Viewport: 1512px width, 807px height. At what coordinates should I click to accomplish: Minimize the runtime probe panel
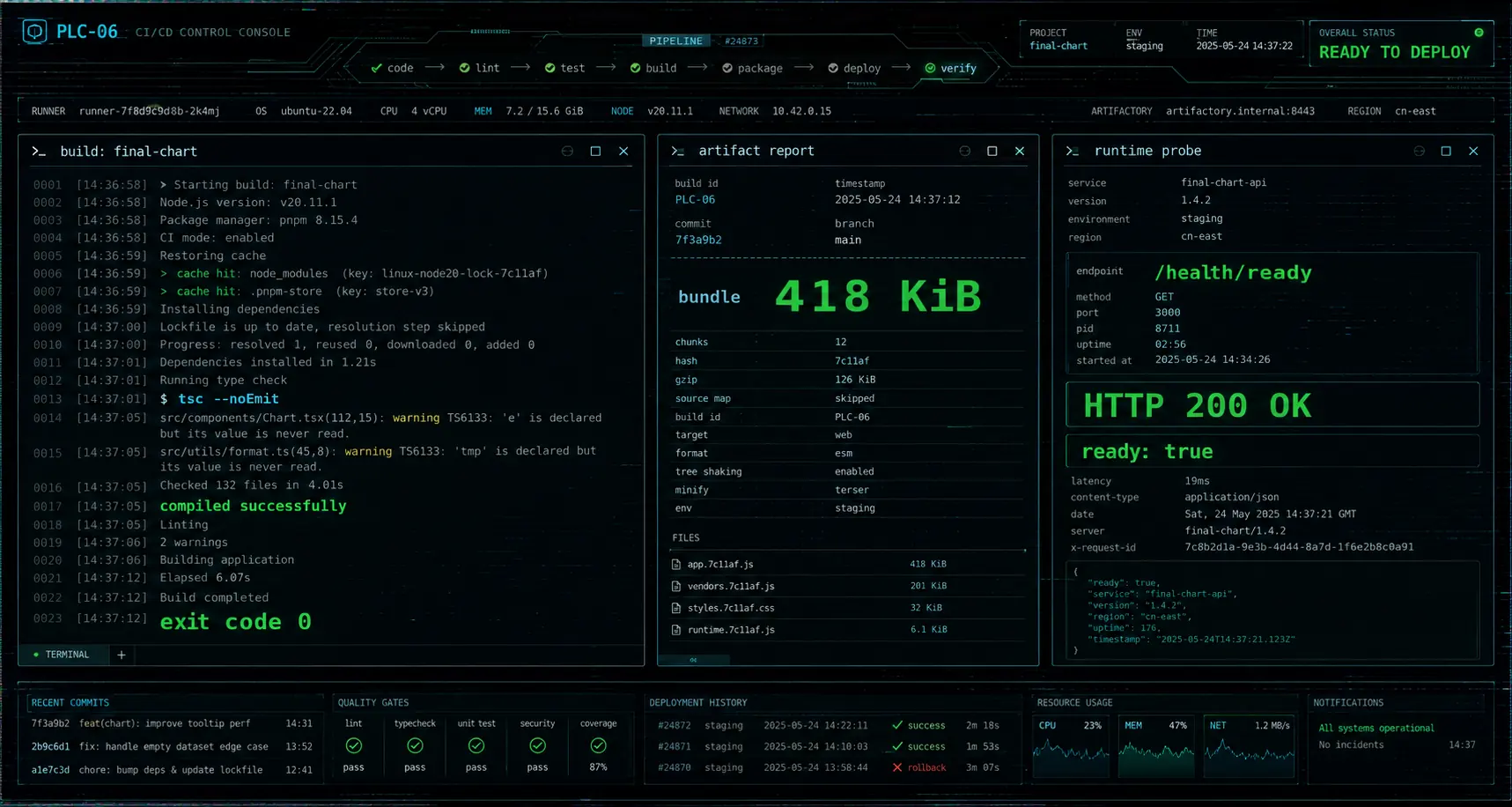pyautogui.click(x=1419, y=152)
